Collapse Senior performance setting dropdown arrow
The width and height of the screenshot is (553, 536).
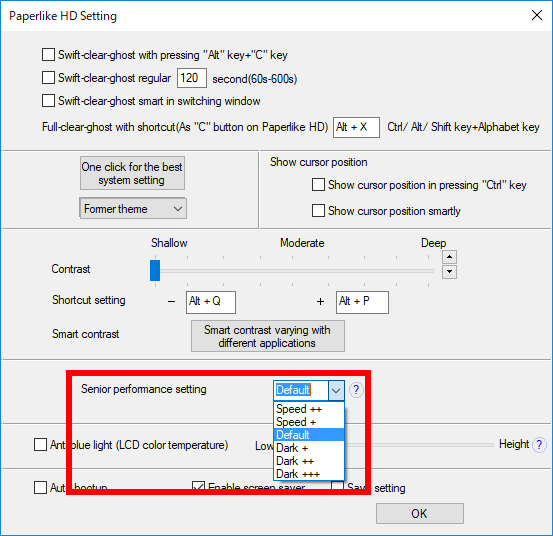336,390
